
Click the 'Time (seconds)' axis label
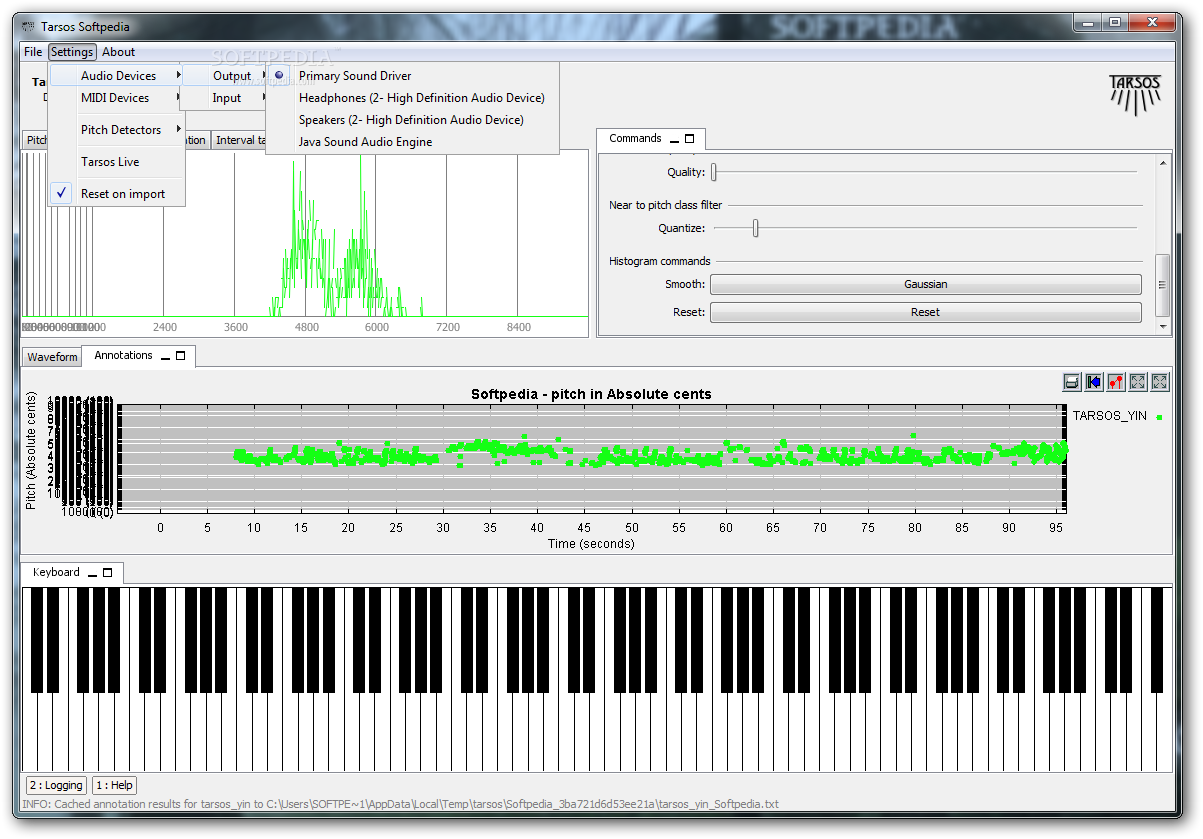[591, 544]
